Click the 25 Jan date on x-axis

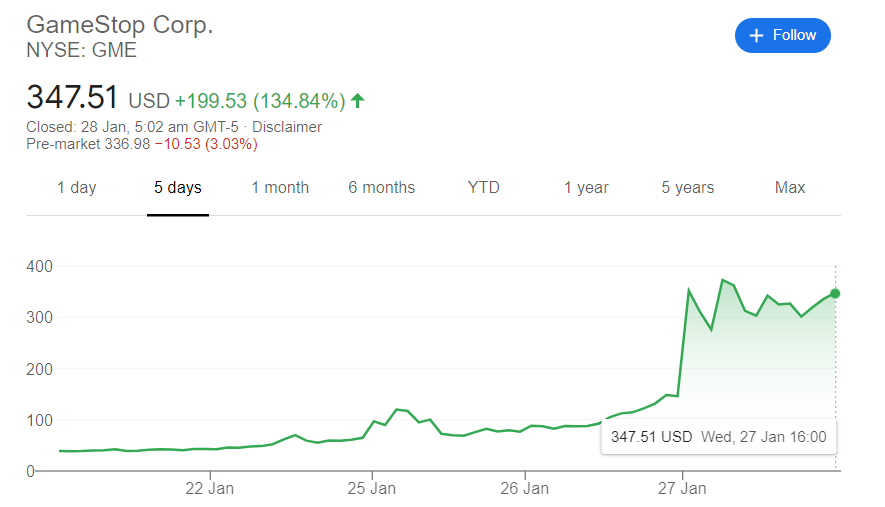(371, 489)
